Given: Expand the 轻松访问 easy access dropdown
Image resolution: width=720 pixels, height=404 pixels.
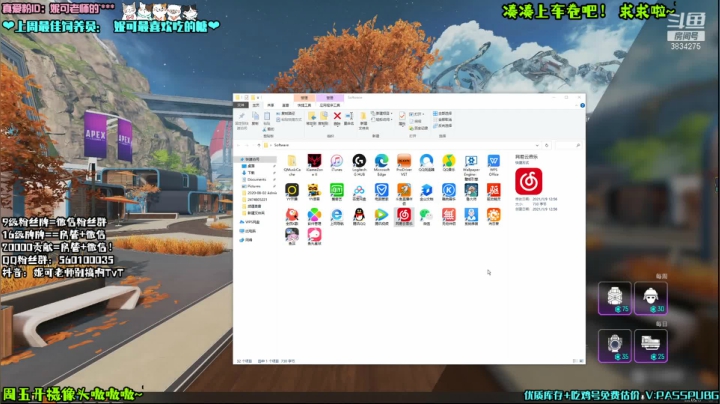Looking at the screenshot, I should [x=382, y=119].
